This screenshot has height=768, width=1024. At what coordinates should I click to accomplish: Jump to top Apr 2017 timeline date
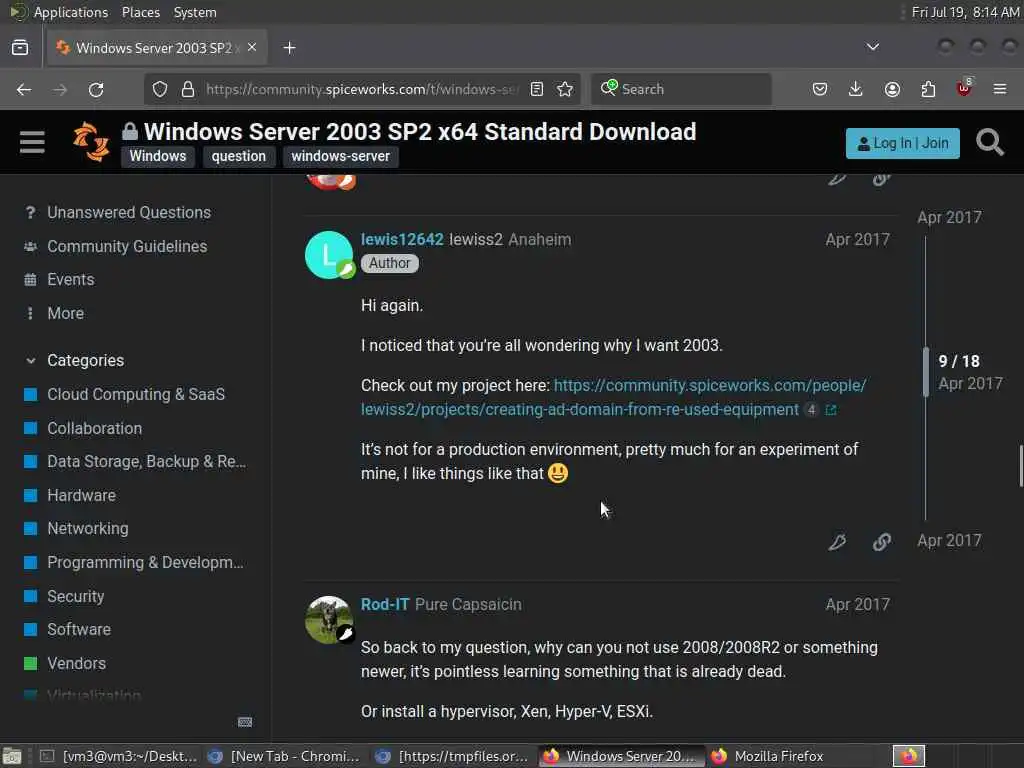click(949, 217)
